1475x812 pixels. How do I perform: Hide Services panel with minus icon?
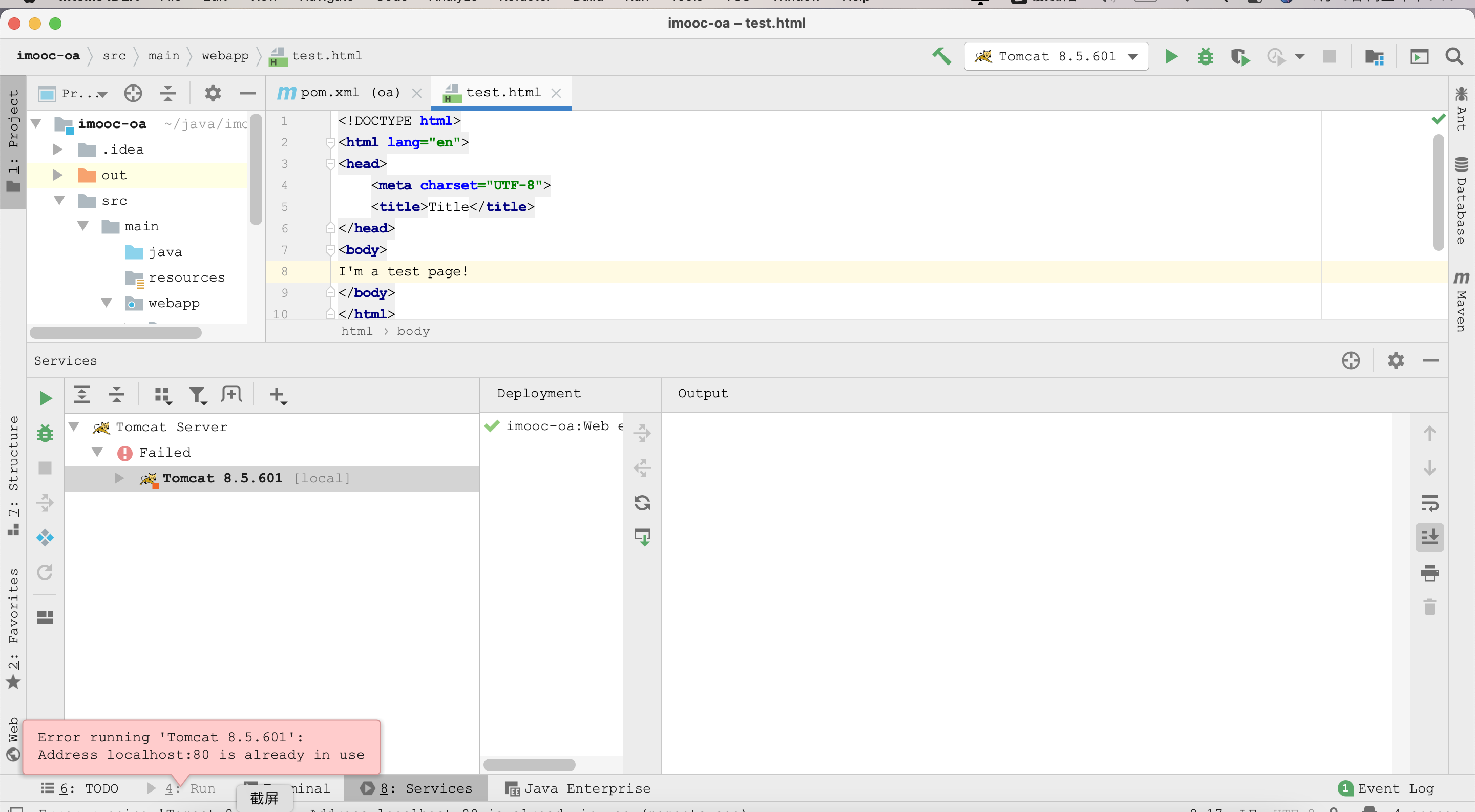[x=1431, y=360]
